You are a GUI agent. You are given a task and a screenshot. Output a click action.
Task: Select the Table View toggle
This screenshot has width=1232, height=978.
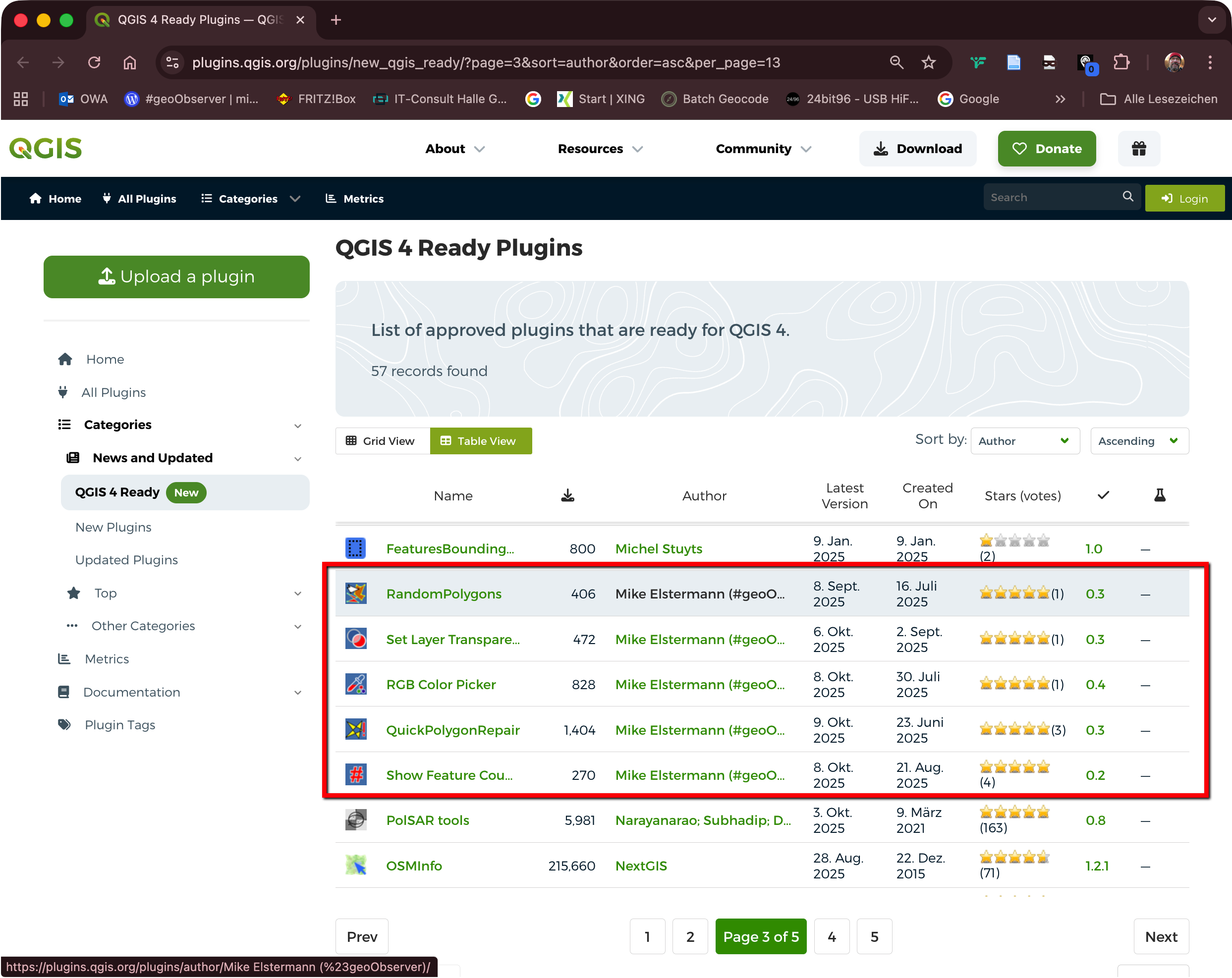coord(480,441)
